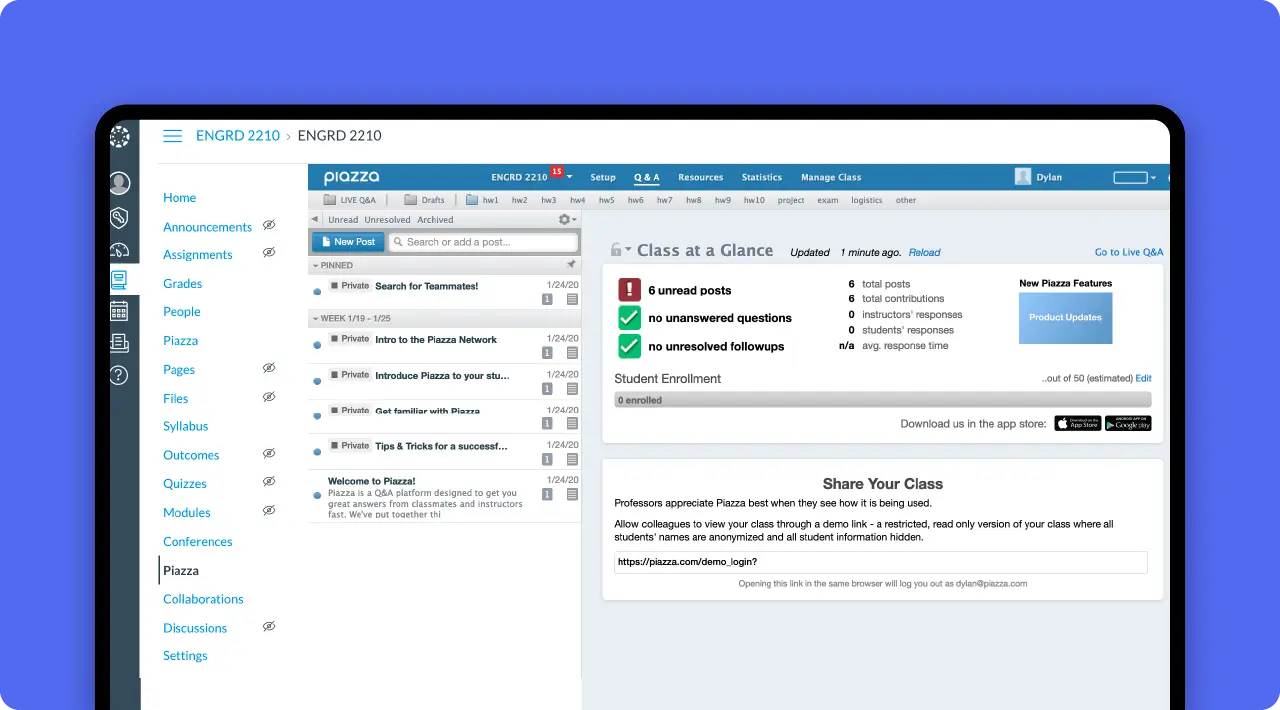Click the count badge on Intro to Piazza Network post
The height and width of the screenshot is (710, 1280).
point(548,353)
